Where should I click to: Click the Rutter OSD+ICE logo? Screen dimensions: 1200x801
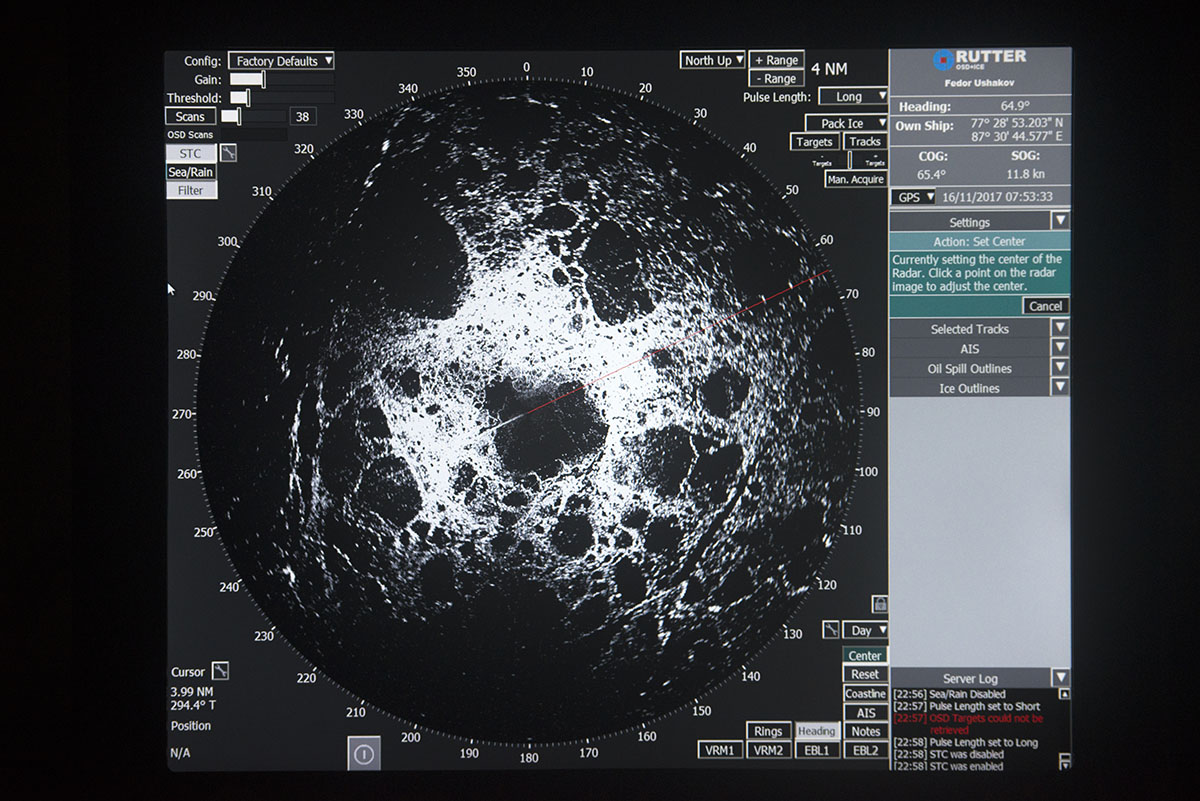tap(979, 60)
